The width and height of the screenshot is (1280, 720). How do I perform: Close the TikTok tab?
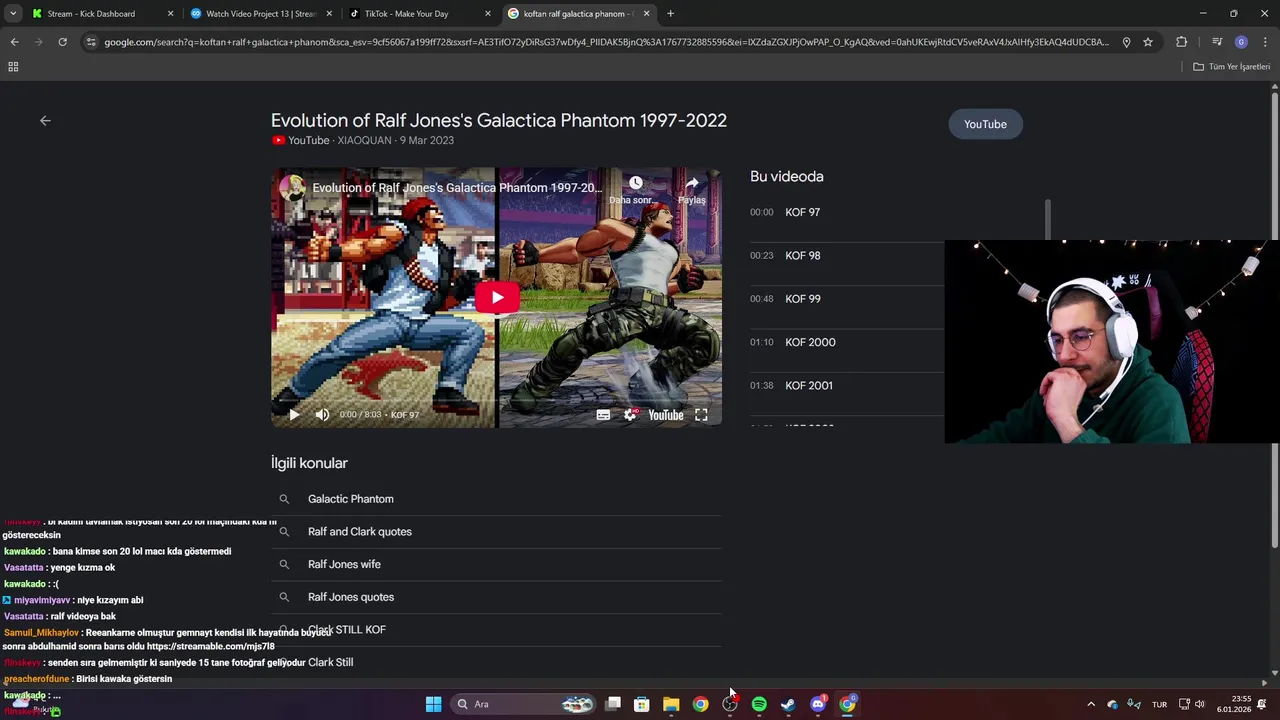point(488,14)
